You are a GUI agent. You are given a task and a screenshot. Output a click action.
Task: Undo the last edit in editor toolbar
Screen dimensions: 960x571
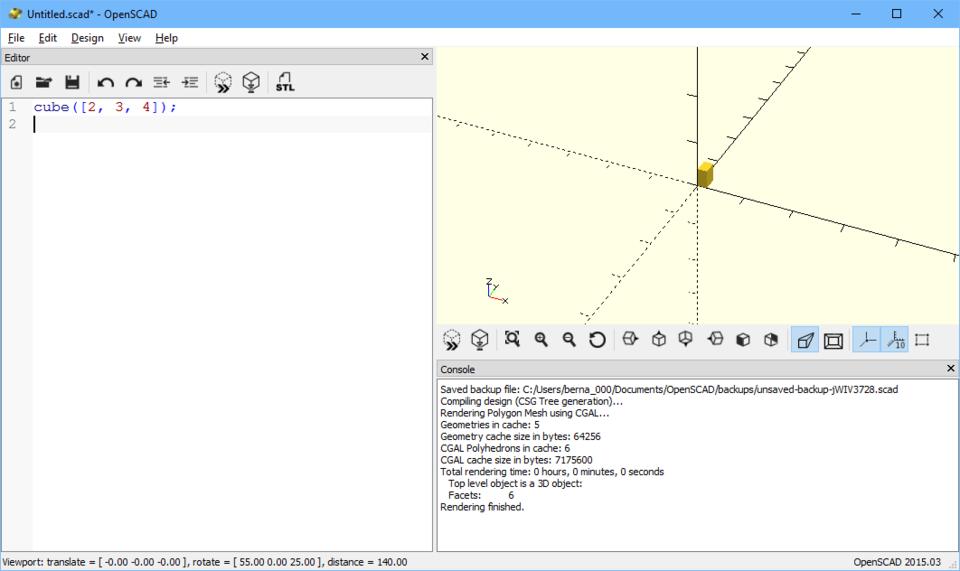[105, 83]
